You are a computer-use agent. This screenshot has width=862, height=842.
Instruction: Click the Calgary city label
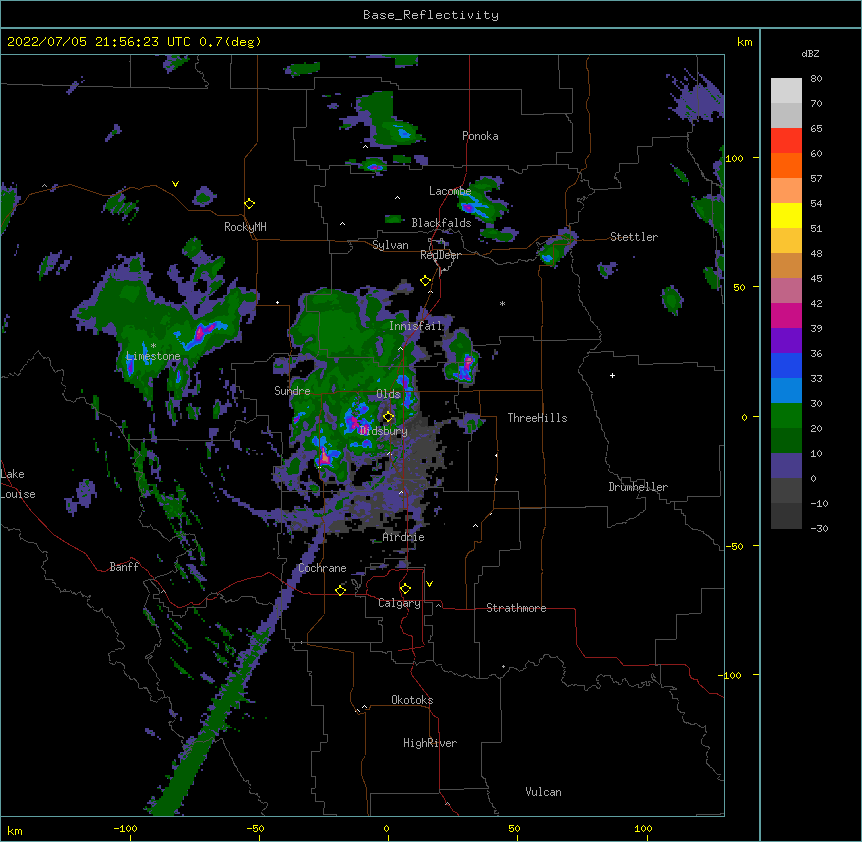coord(399,603)
